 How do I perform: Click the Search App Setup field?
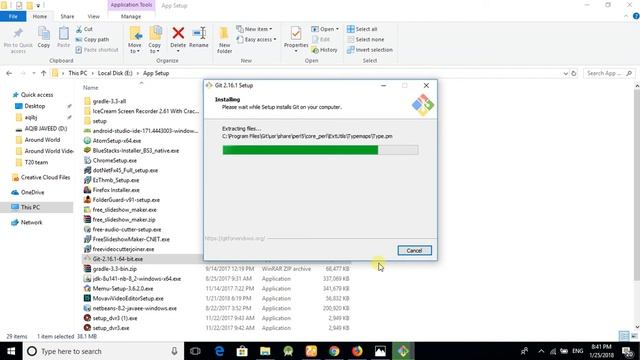coord(609,73)
